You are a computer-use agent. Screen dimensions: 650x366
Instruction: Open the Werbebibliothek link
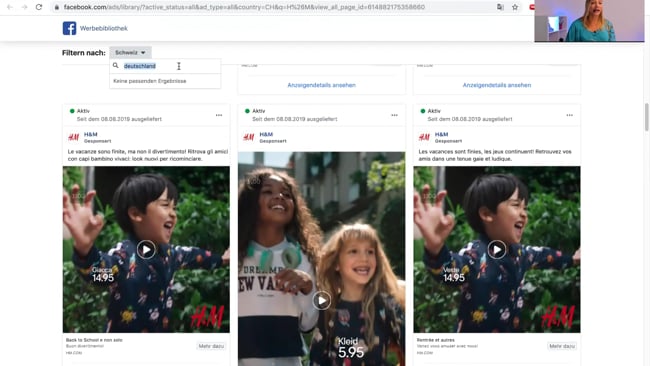click(x=104, y=28)
